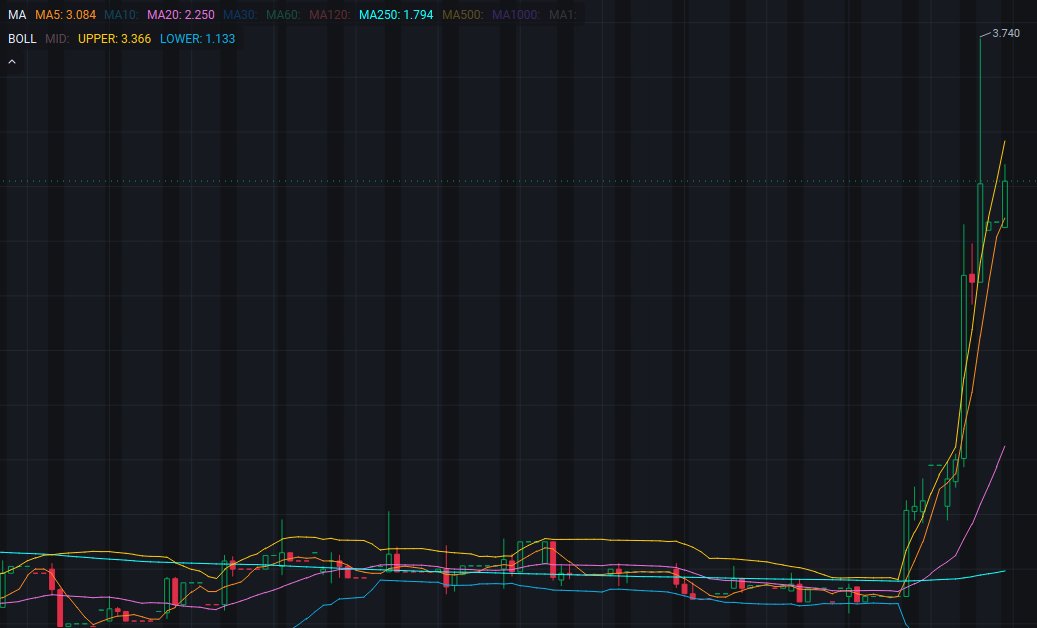Image resolution: width=1037 pixels, height=628 pixels.
Task: Toggle the dimmed BOLL MID line
Action: (57, 38)
